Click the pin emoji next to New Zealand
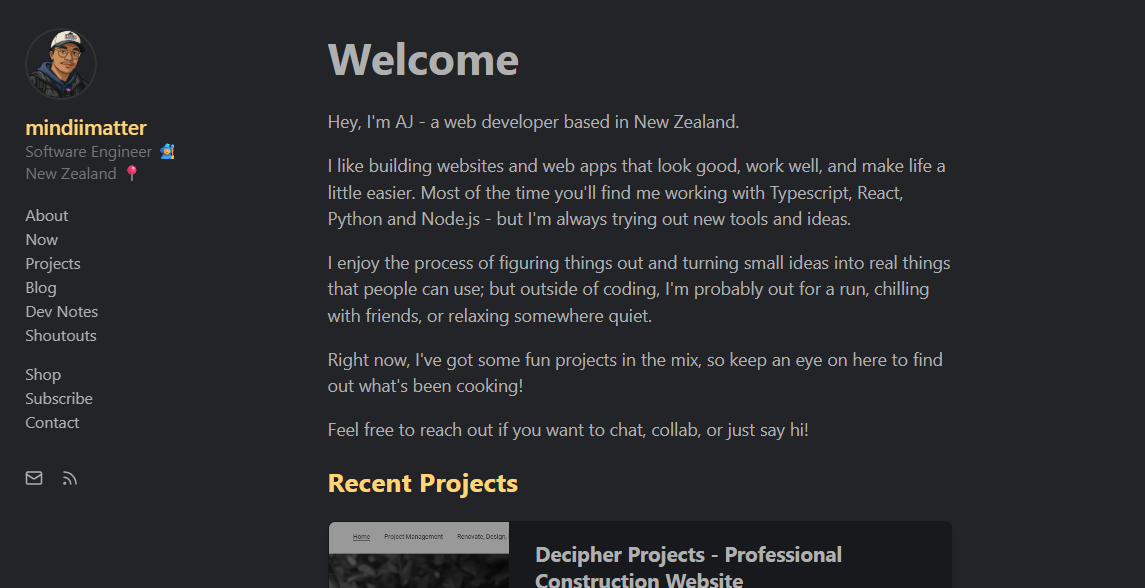This screenshot has height=588, width=1145. pyautogui.click(x=131, y=173)
